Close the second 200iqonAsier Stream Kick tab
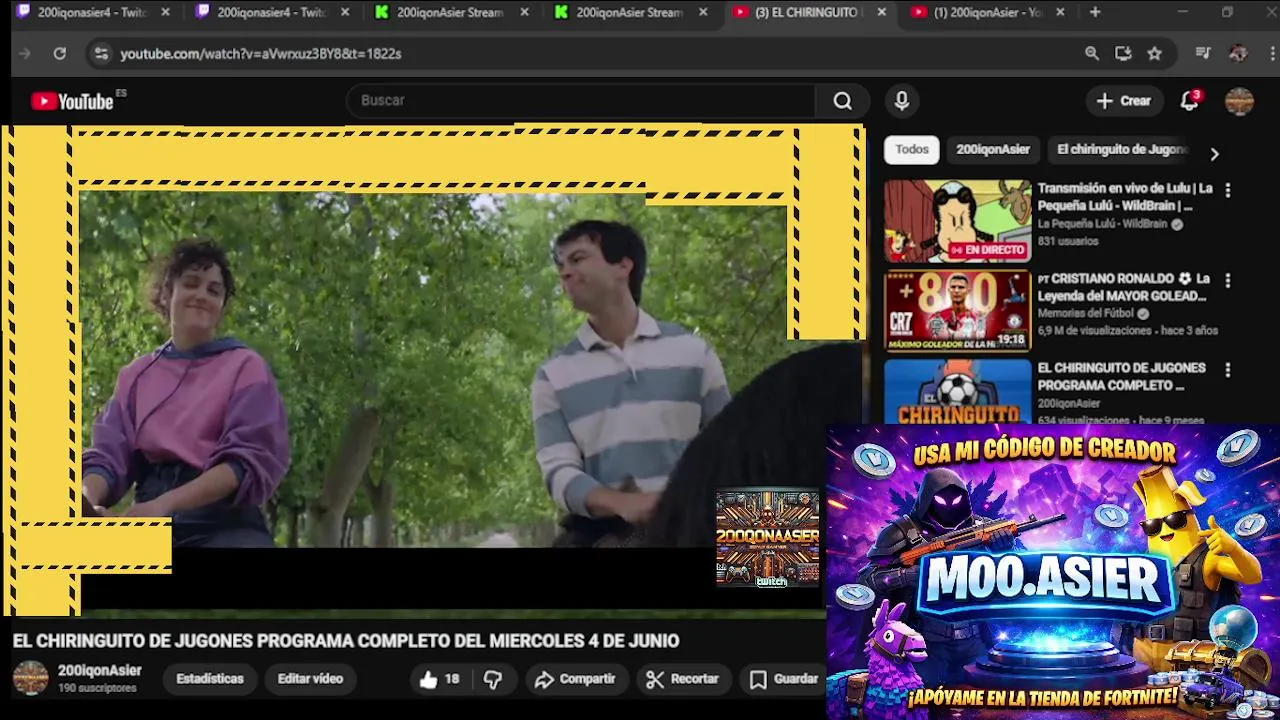1280x720 pixels. (703, 12)
